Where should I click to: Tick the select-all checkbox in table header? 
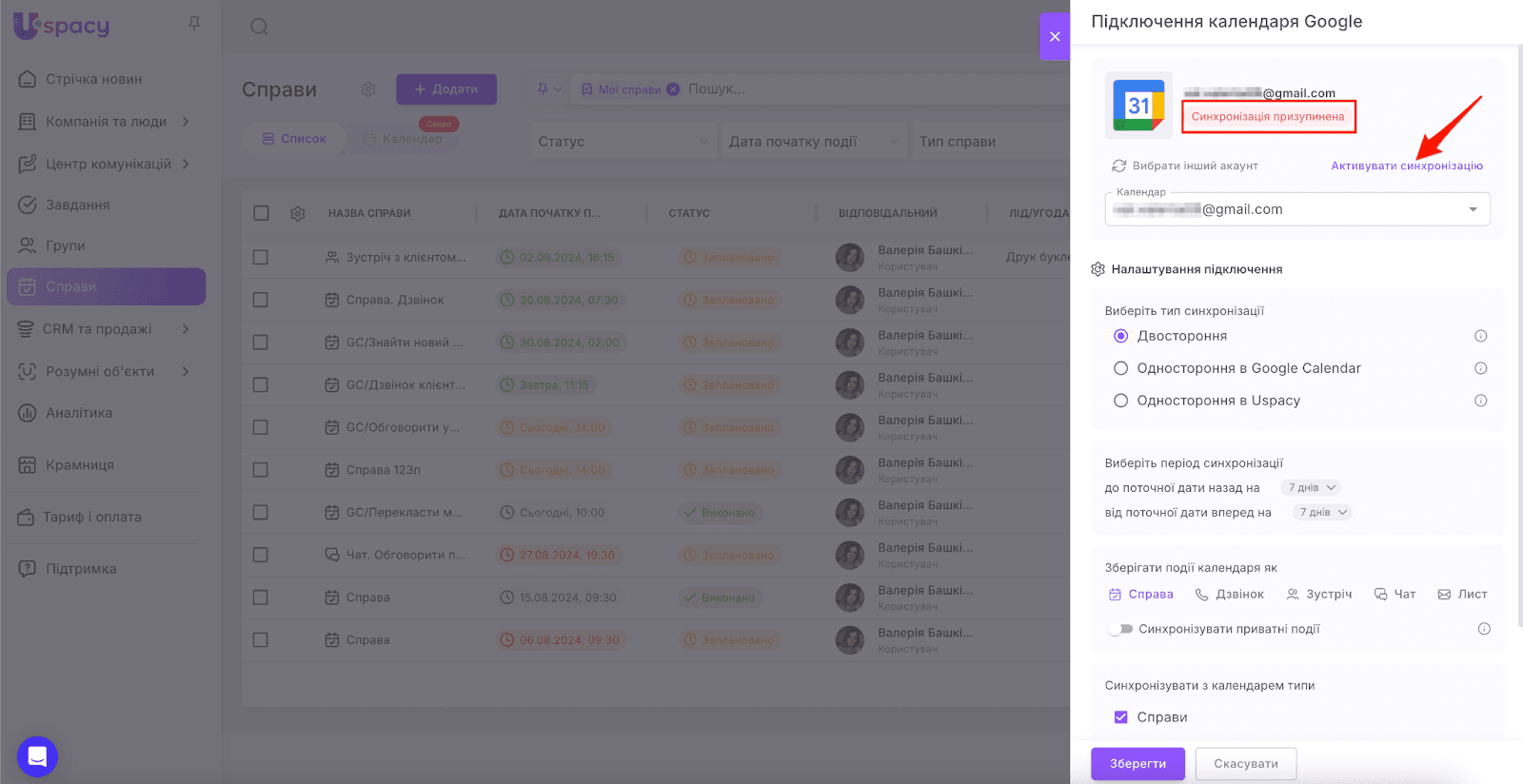tap(261, 213)
